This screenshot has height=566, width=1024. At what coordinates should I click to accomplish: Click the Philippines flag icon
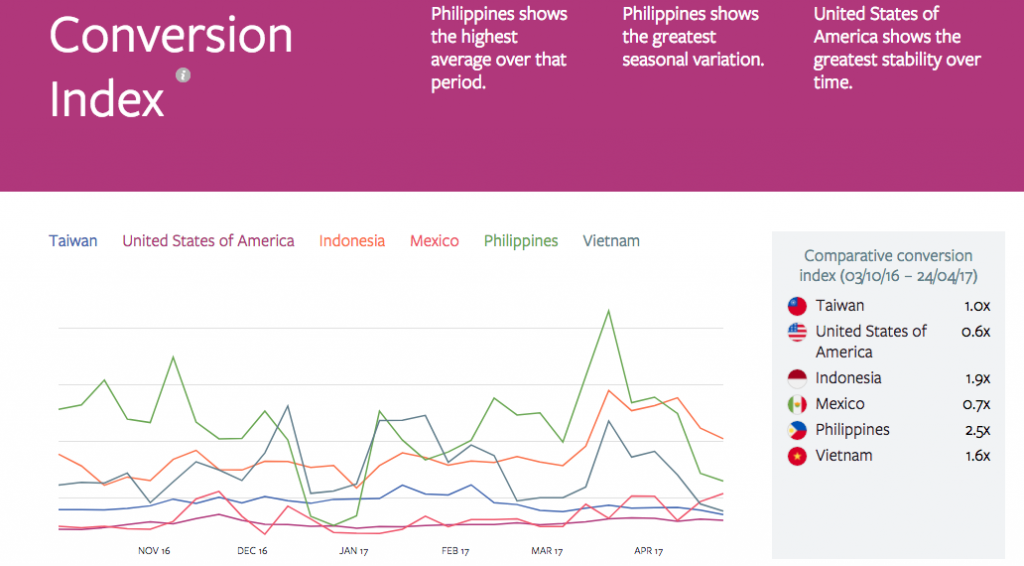click(797, 431)
